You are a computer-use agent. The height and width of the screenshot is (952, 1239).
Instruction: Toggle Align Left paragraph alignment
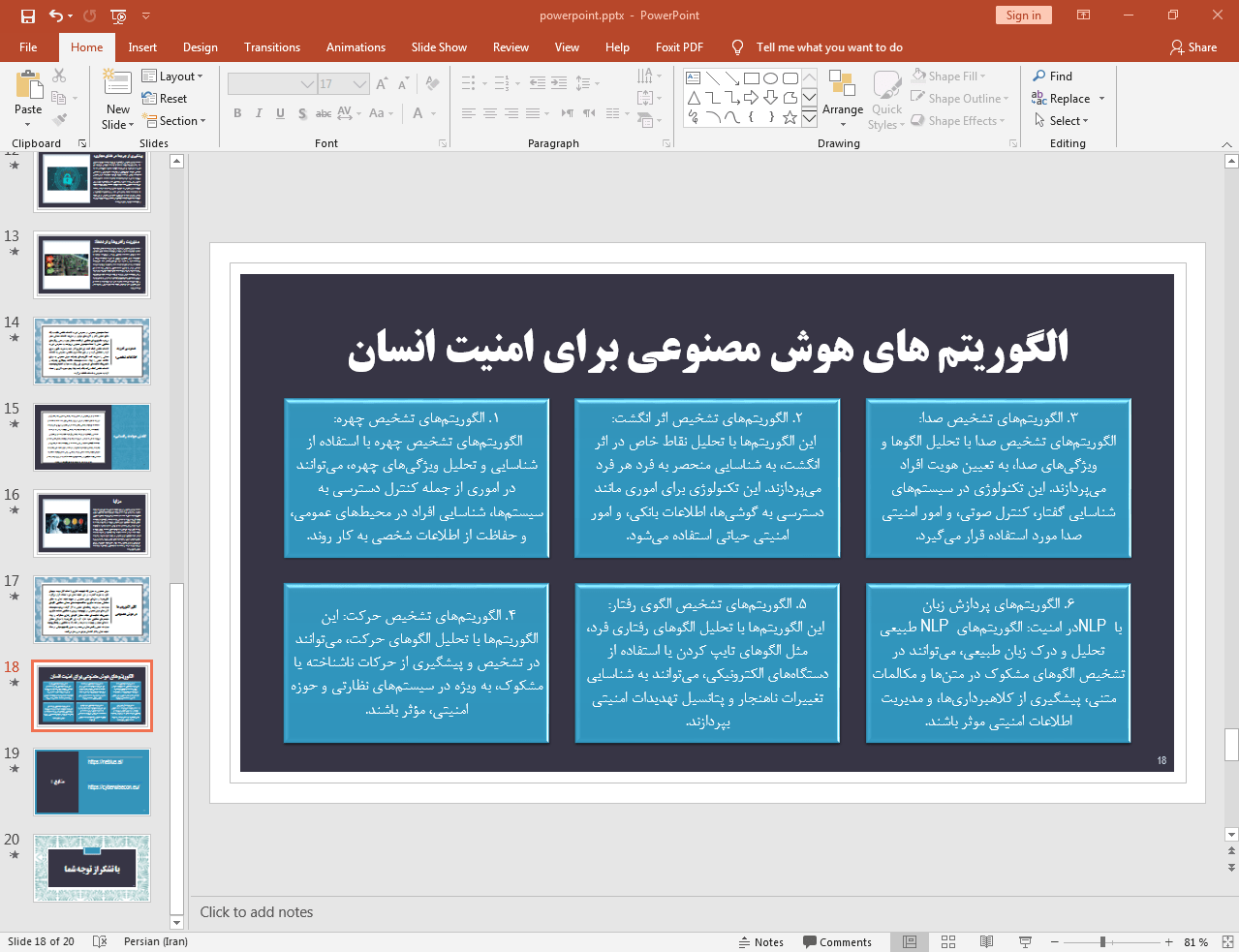click(x=469, y=113)
